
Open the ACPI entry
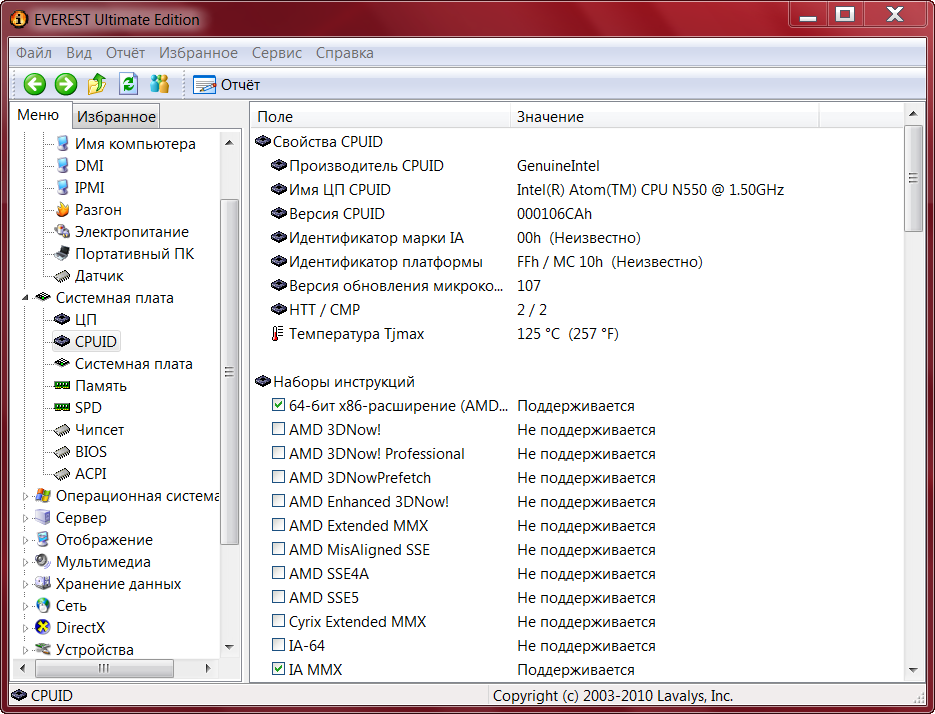(x=90, y=474)
